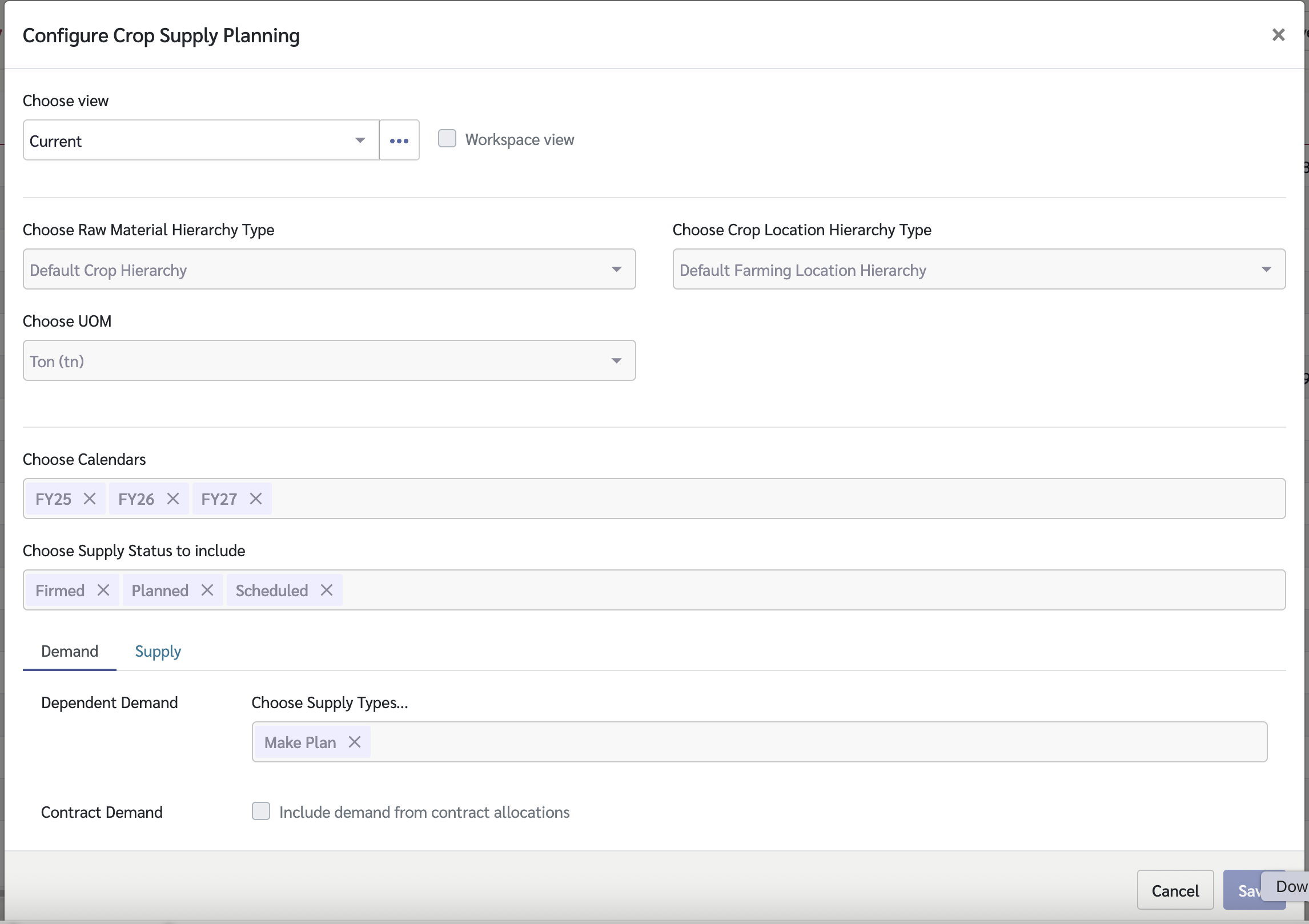Screen dimensions: 1309x924
Task: Check Include demand from contract allocations
Action: (x=261, y=811)
